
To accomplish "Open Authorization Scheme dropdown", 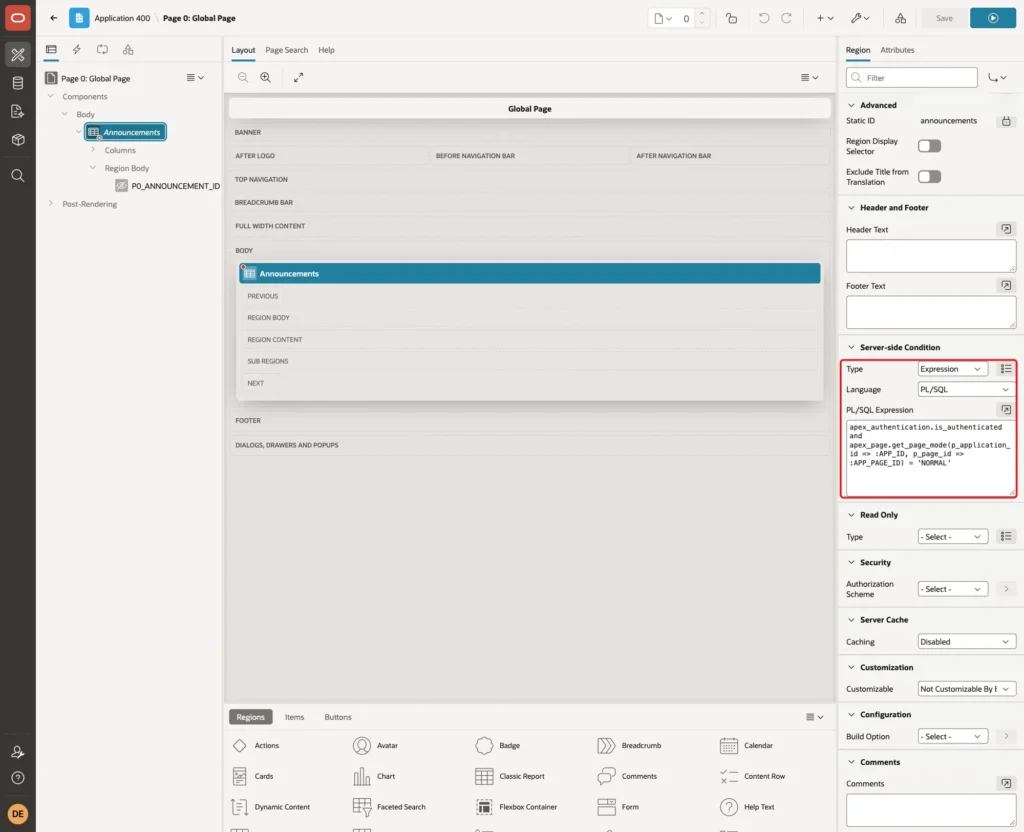I will [952, 589].
